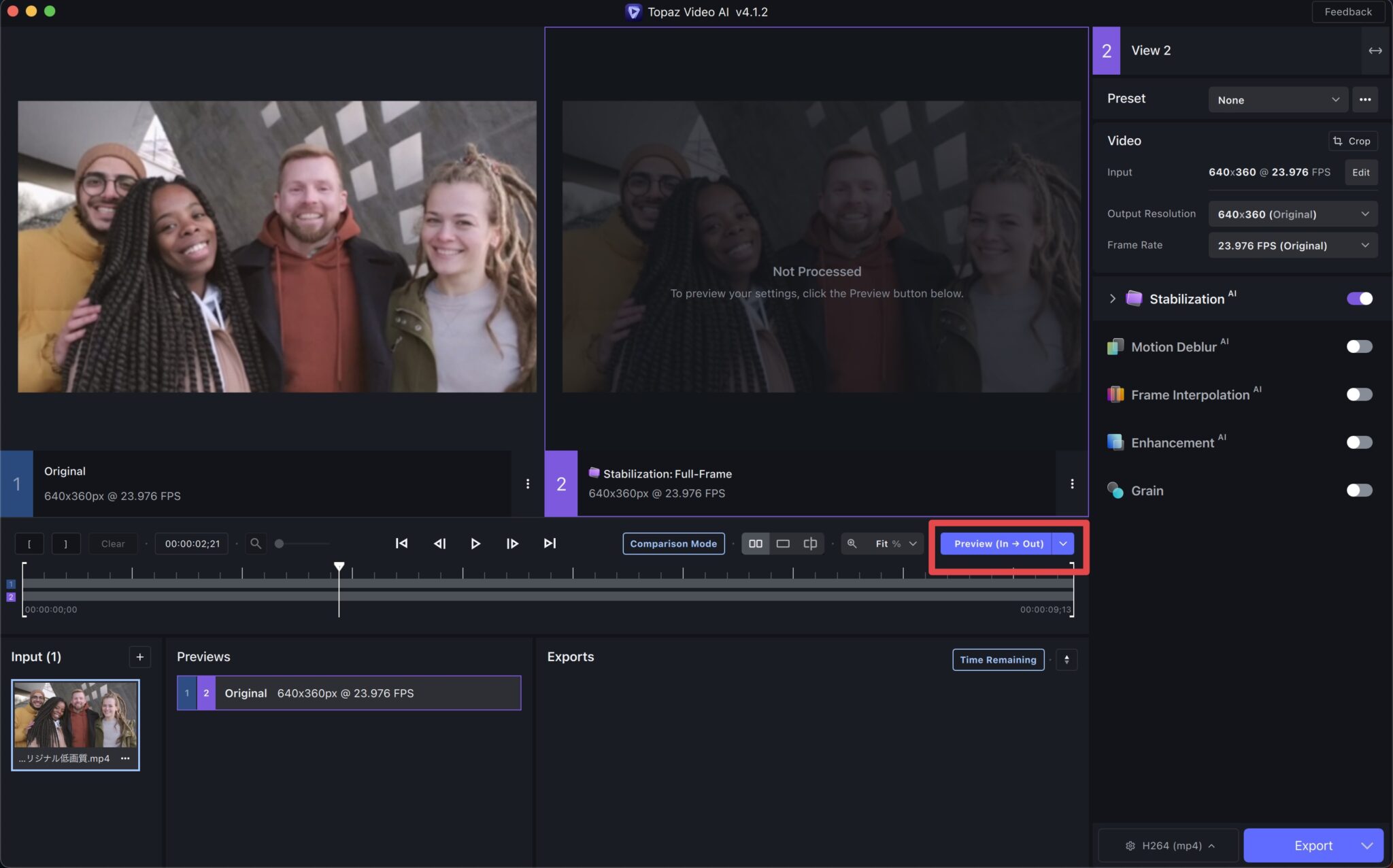Open the three-dot menu on the Original clip
Image resolution: width=1393 pixels, height=868 pixels.
pyautogui.click(x=528, y=484)
